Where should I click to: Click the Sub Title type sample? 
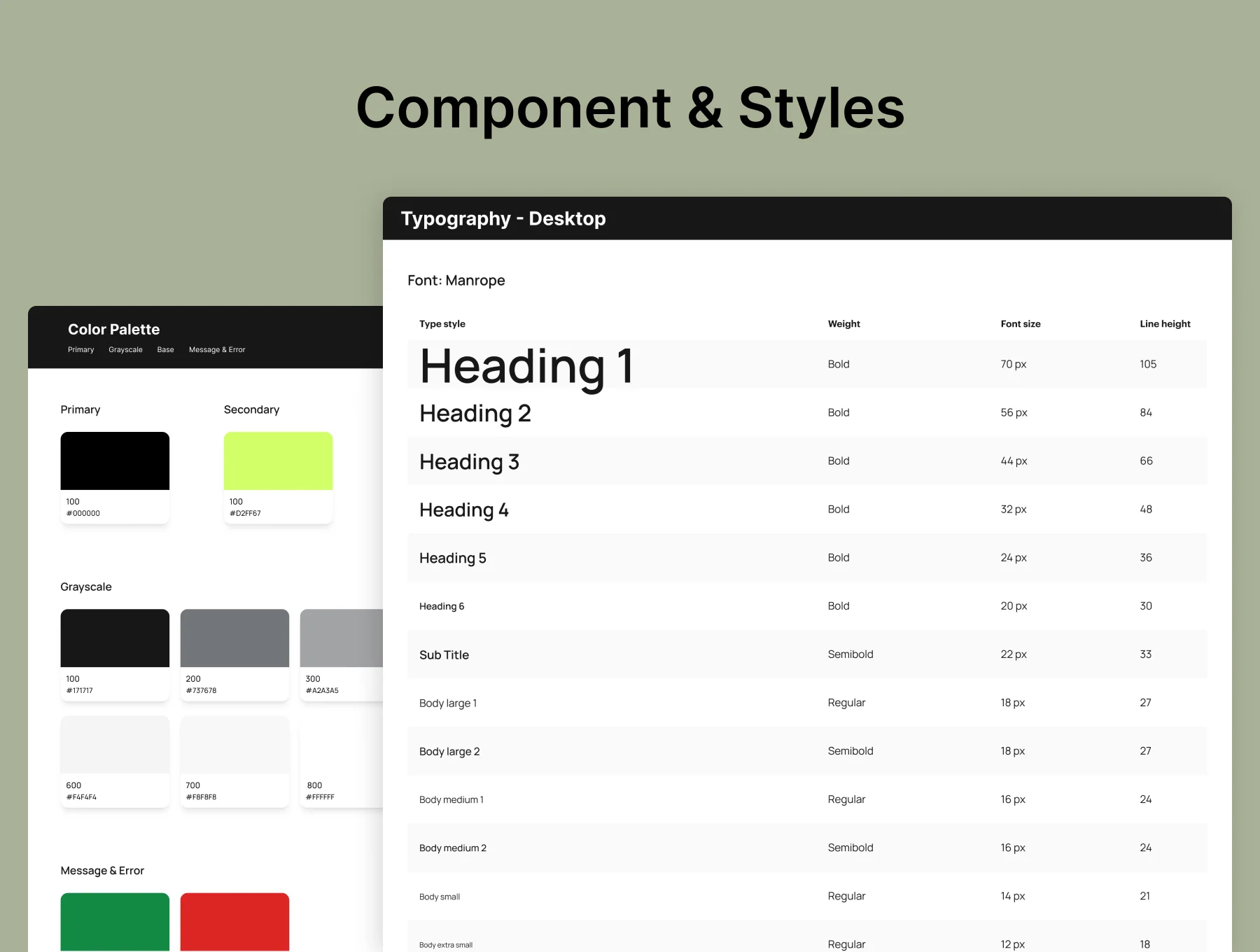[x=444, y=654]
